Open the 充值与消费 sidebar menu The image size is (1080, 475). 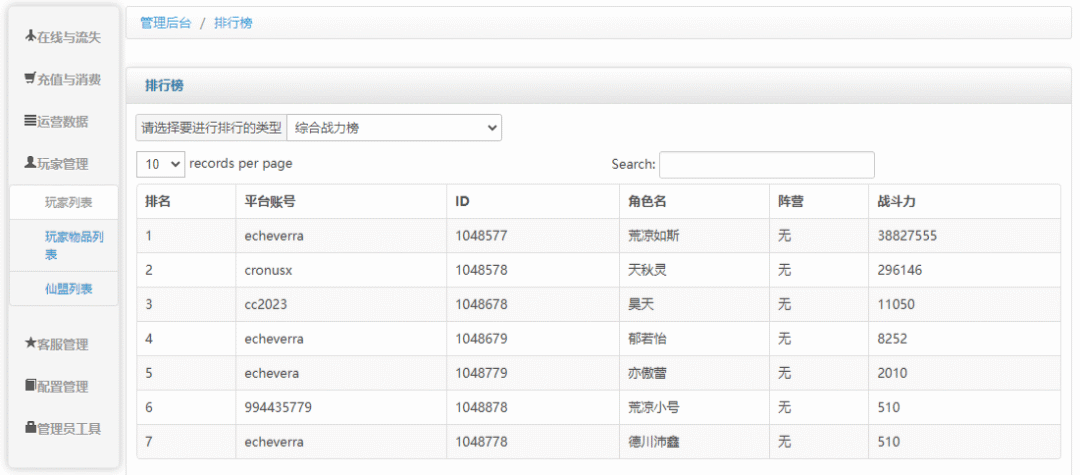click(63, 79)
